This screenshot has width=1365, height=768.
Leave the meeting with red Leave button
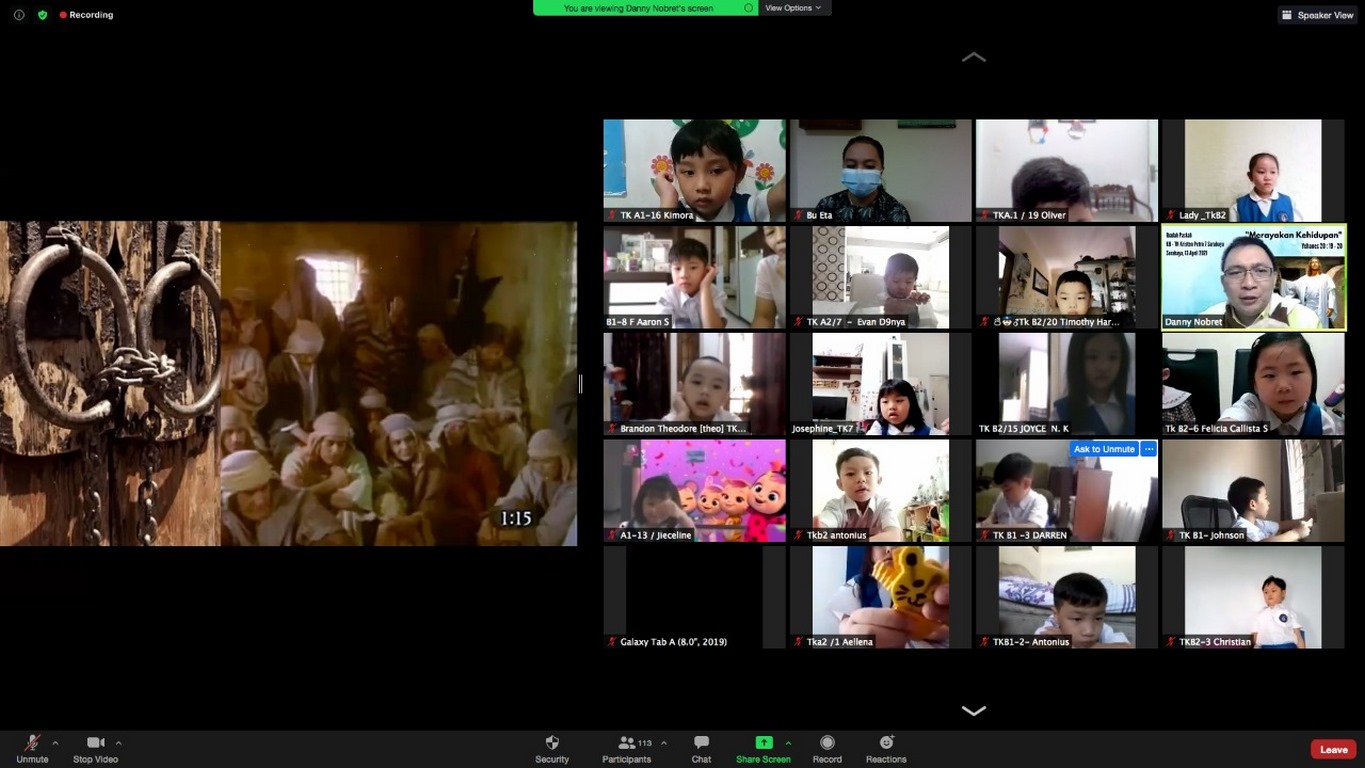[1334, 750]
